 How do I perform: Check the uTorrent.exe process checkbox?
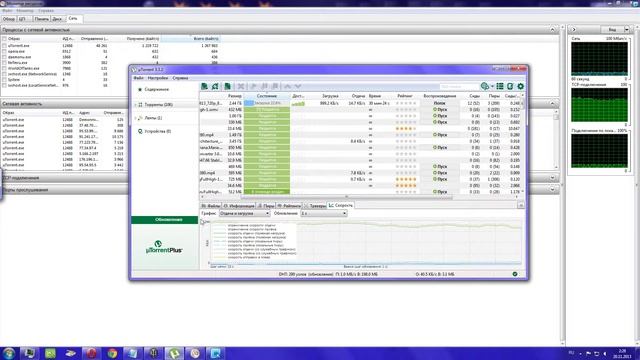click(x=4, y=46)
